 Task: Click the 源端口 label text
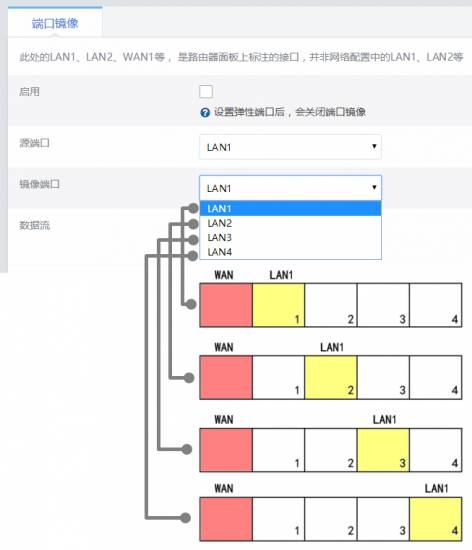click(x=34, y=143)
